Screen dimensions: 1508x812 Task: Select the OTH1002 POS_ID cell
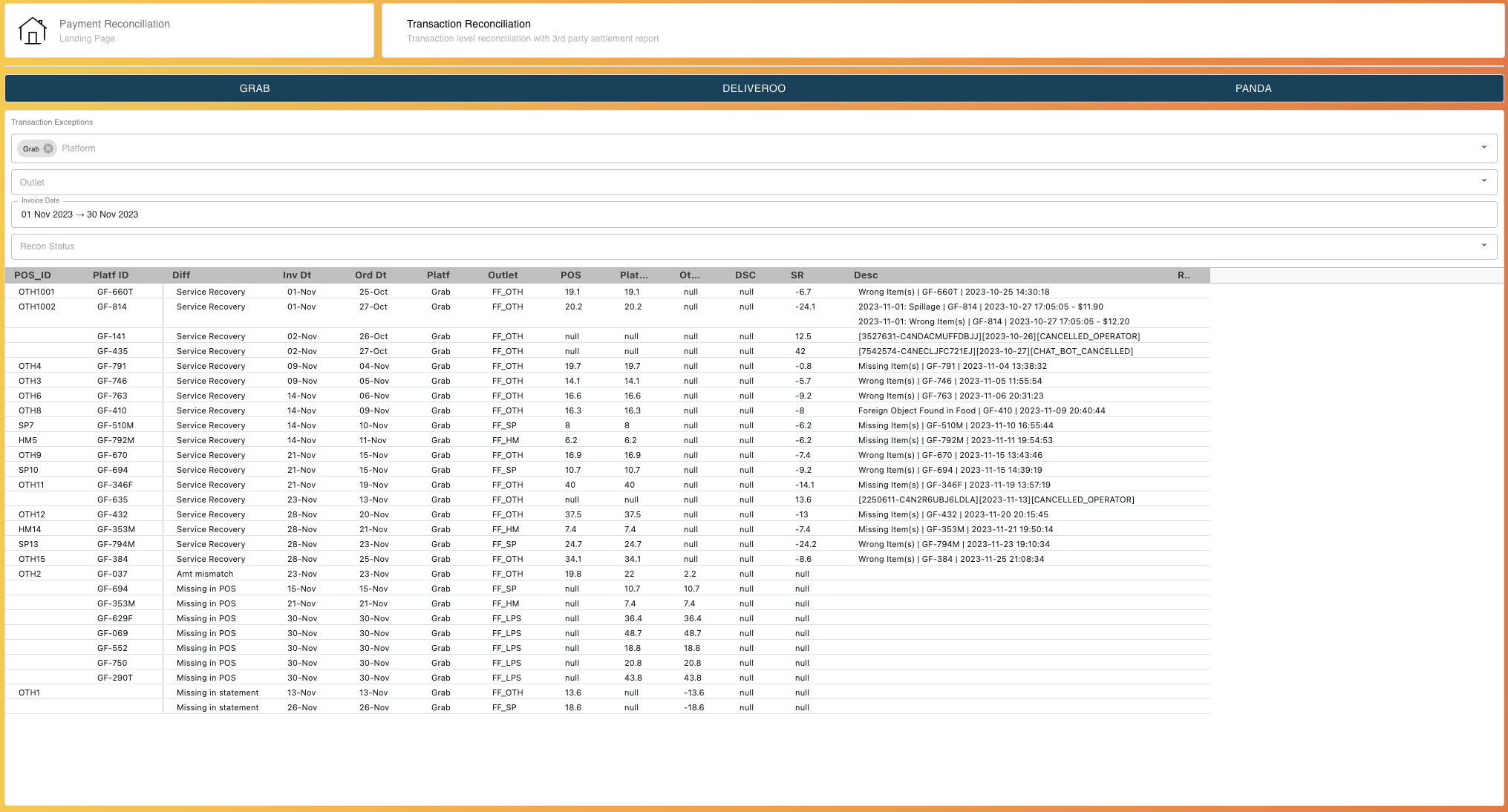coord(37,307)
